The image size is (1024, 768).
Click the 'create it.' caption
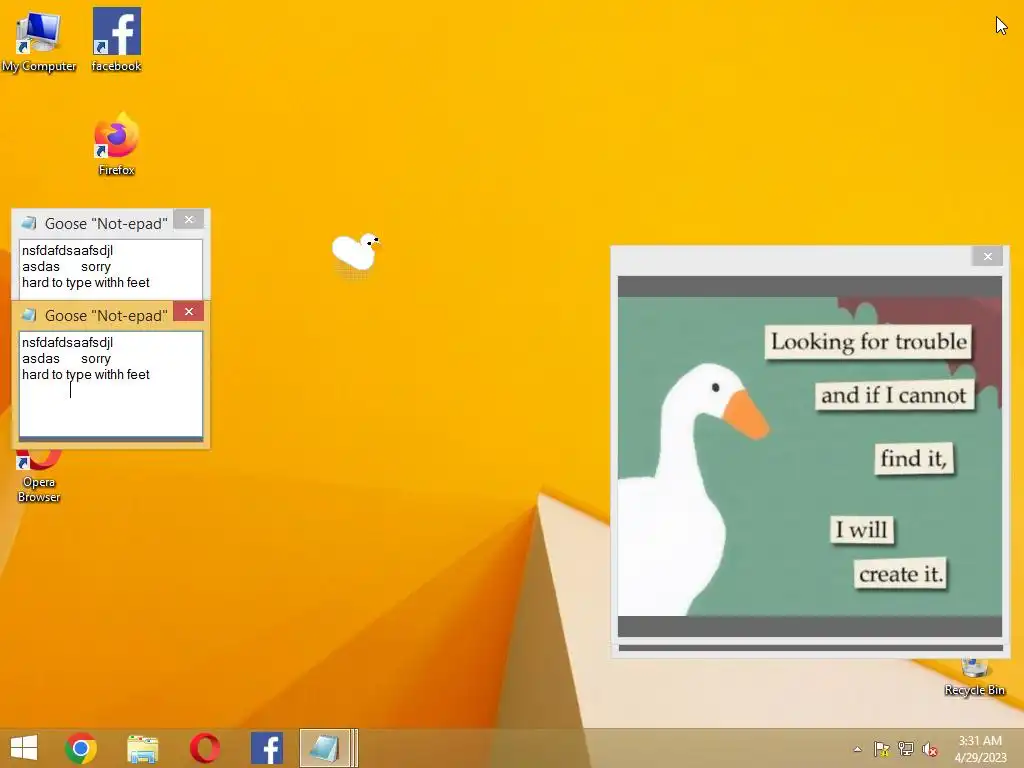pyautogui.click(x=901, y=574)
